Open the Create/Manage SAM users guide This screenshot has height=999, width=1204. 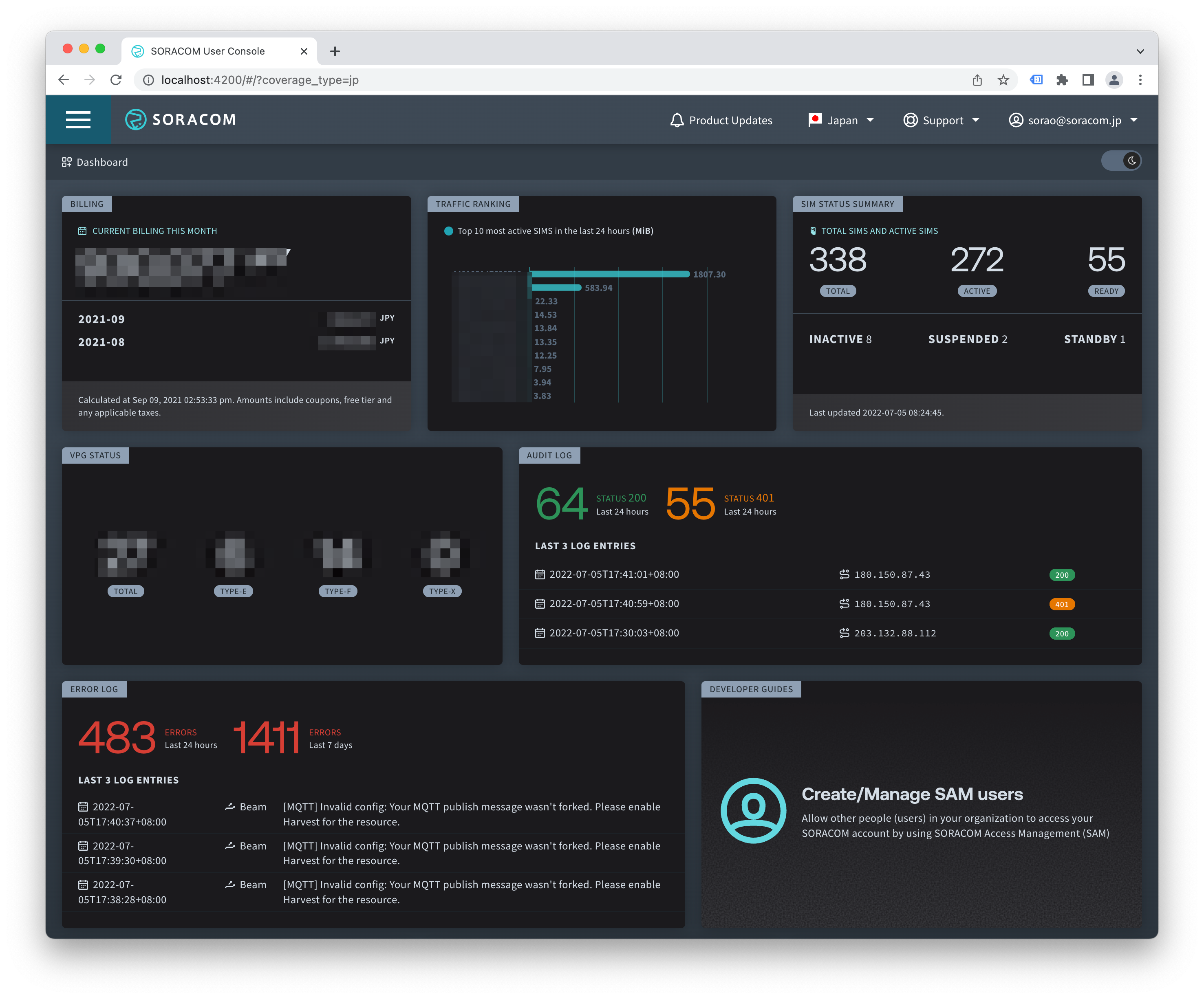click(x=912, y=794)
